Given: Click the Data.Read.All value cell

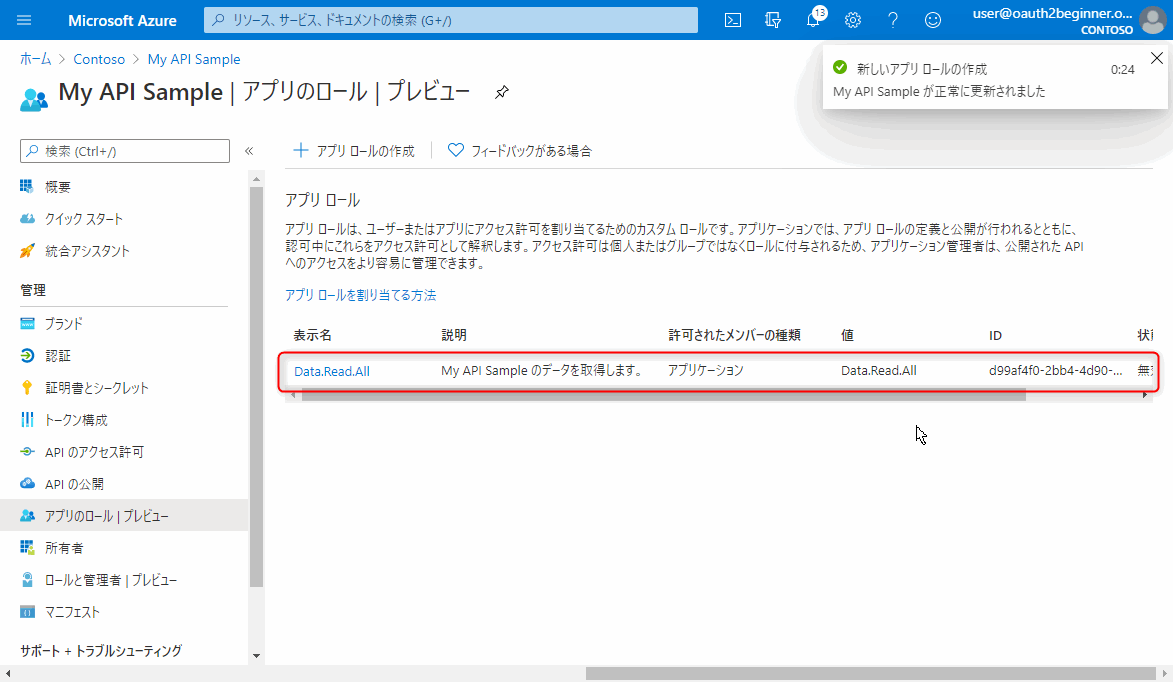Looking at the screenshot, I should tap(878, 370).
